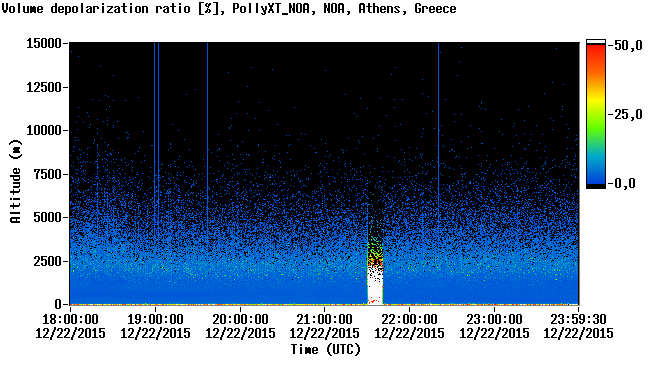Click the 12500 altitude tick label
This screenshot has height=389, width=665.
pyautogui.click(x=44, y=87)
